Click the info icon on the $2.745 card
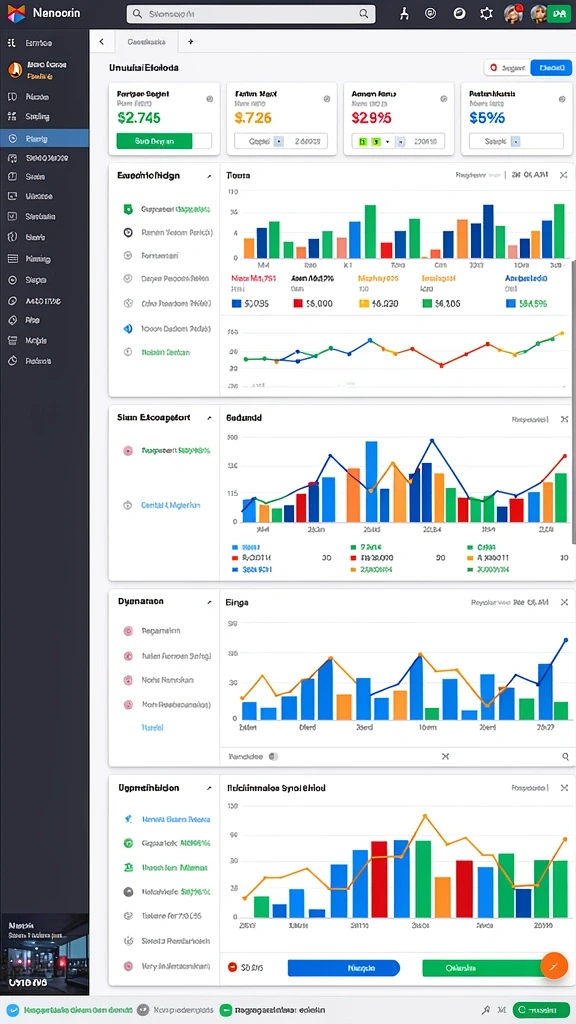 point(210,99)
